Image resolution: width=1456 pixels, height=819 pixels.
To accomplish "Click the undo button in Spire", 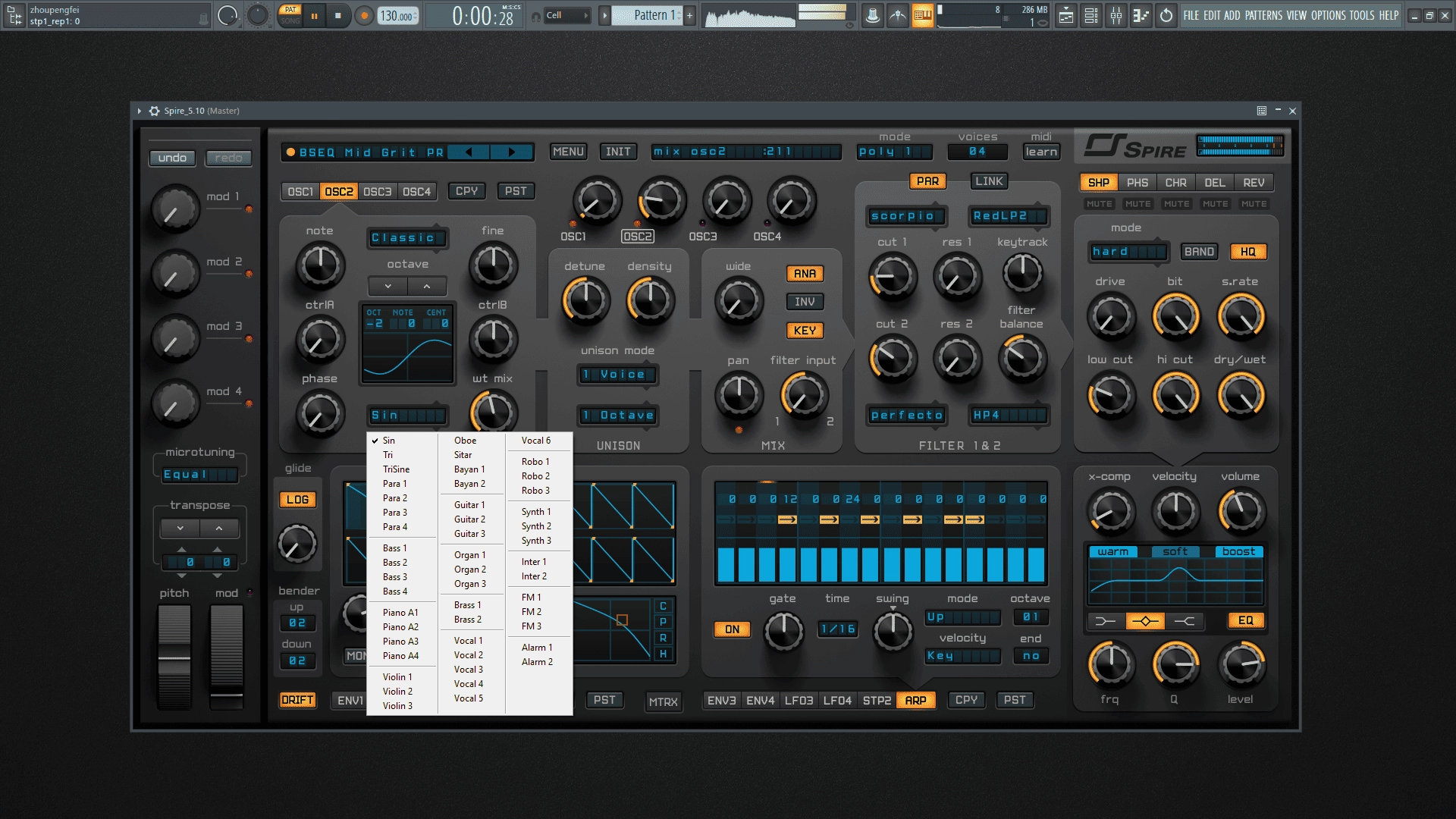I will point(172,158).
